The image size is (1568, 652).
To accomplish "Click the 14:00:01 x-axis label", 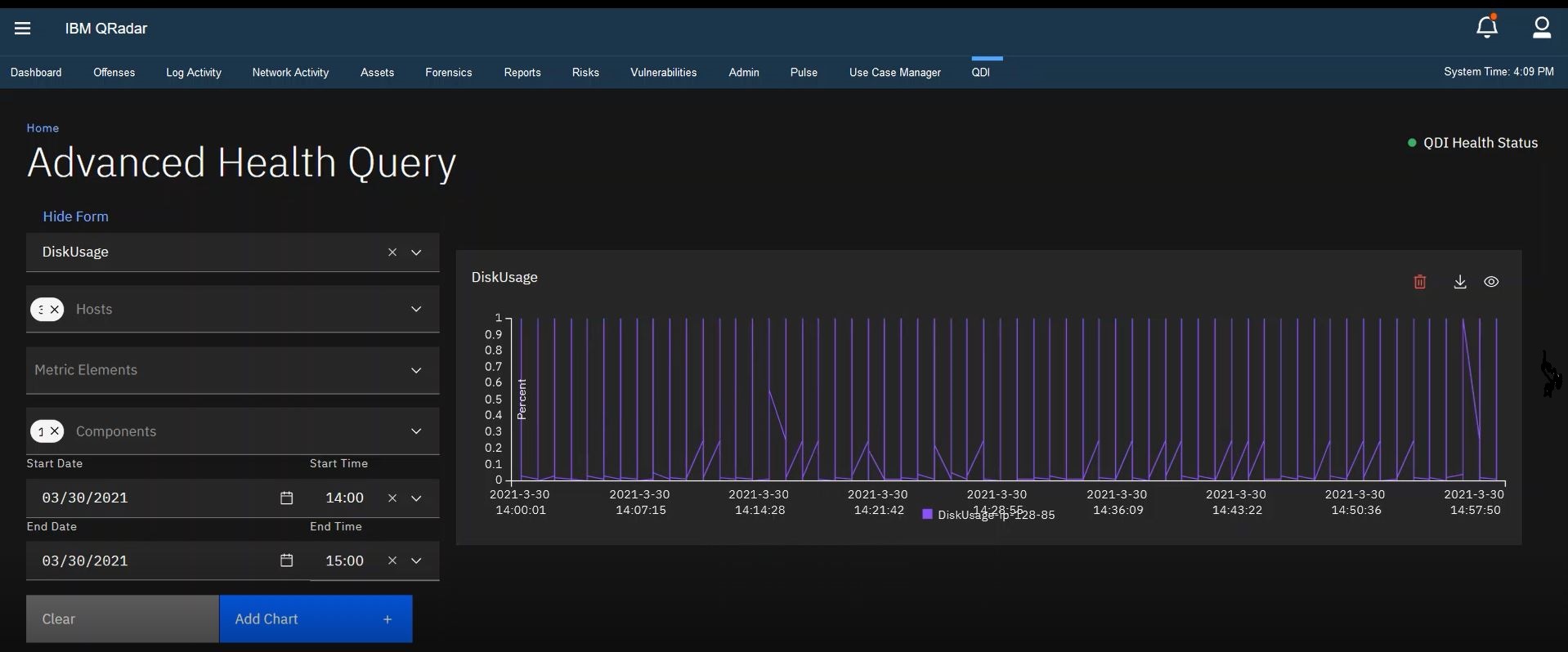I will coord(521,502).
